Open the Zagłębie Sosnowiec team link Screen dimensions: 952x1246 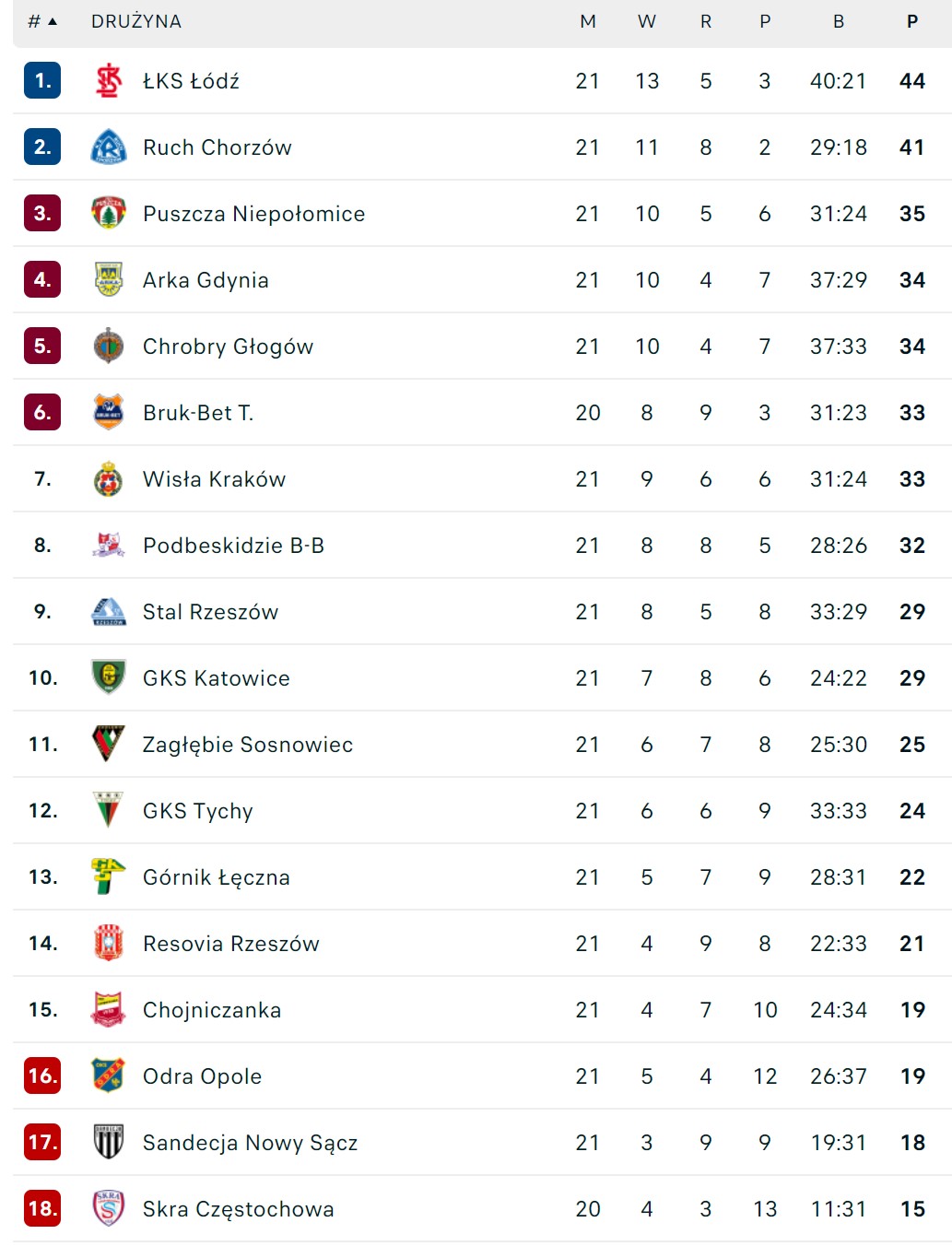pos(248,745)
